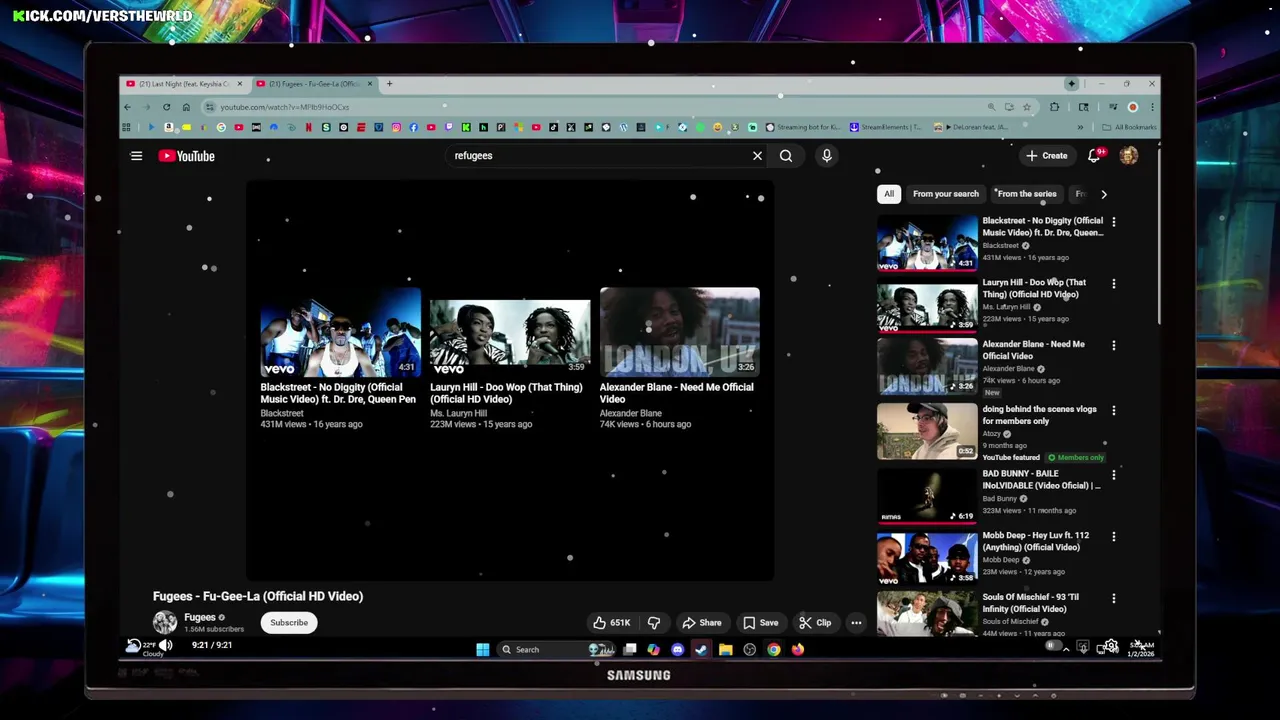
Task: Select the 'From the series' chip
Action: click(x=1026, y=194)
